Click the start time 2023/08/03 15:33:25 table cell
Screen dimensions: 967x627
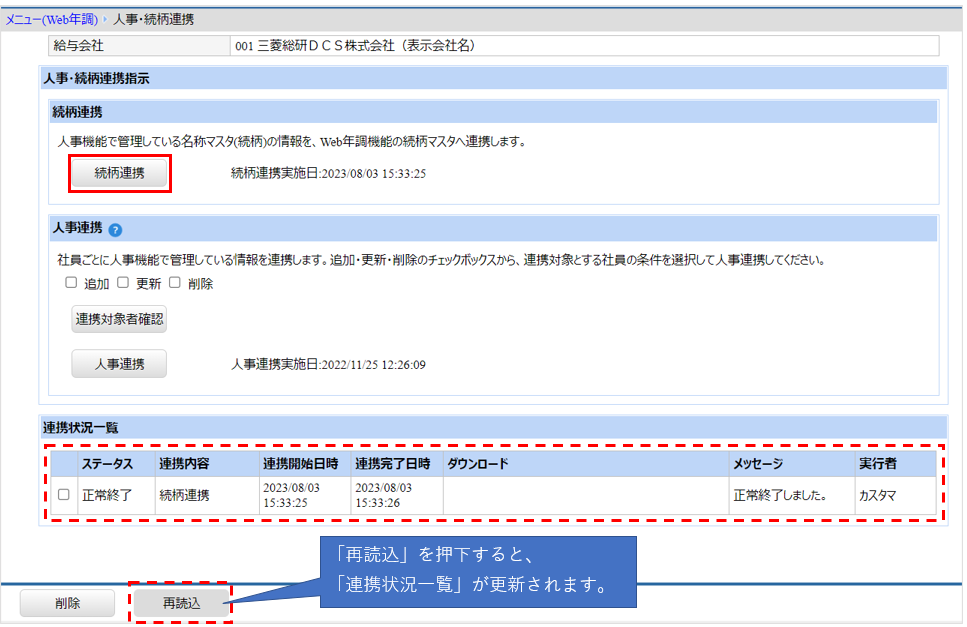point(305,495)
